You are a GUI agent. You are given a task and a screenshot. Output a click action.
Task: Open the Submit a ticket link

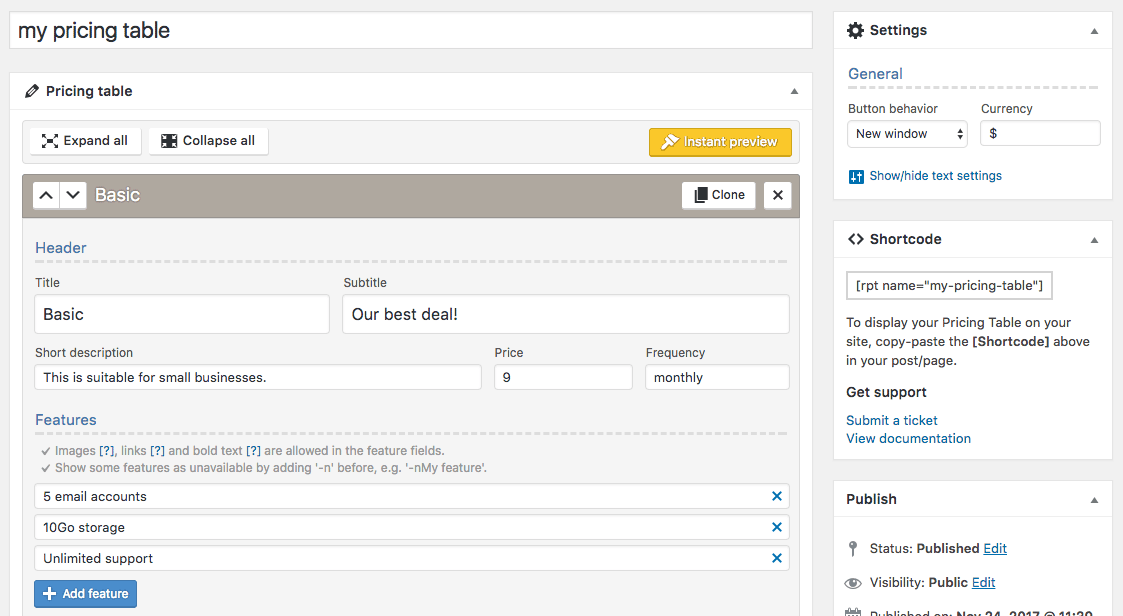point(892,420)
